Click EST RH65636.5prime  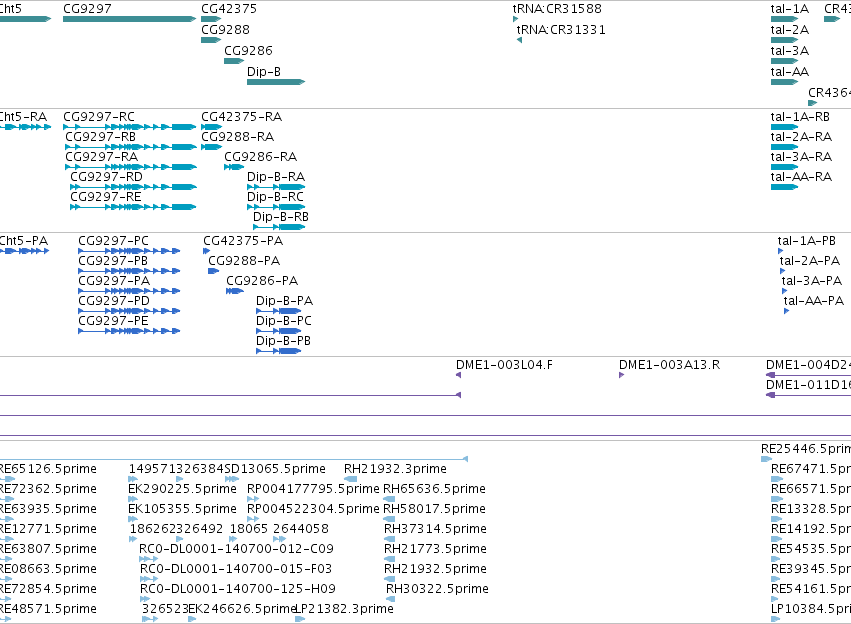(x=389, y=499)
